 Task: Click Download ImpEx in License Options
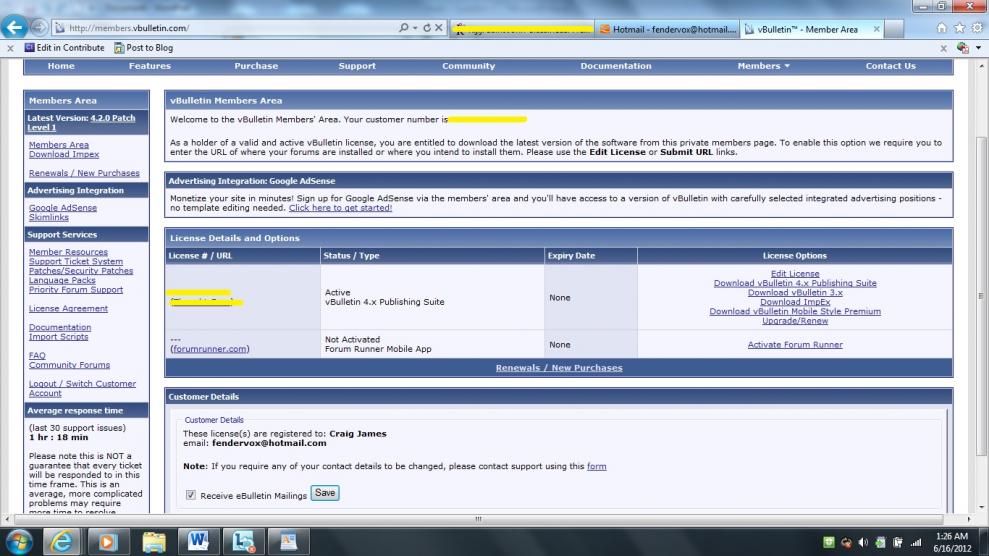point(795,302)
